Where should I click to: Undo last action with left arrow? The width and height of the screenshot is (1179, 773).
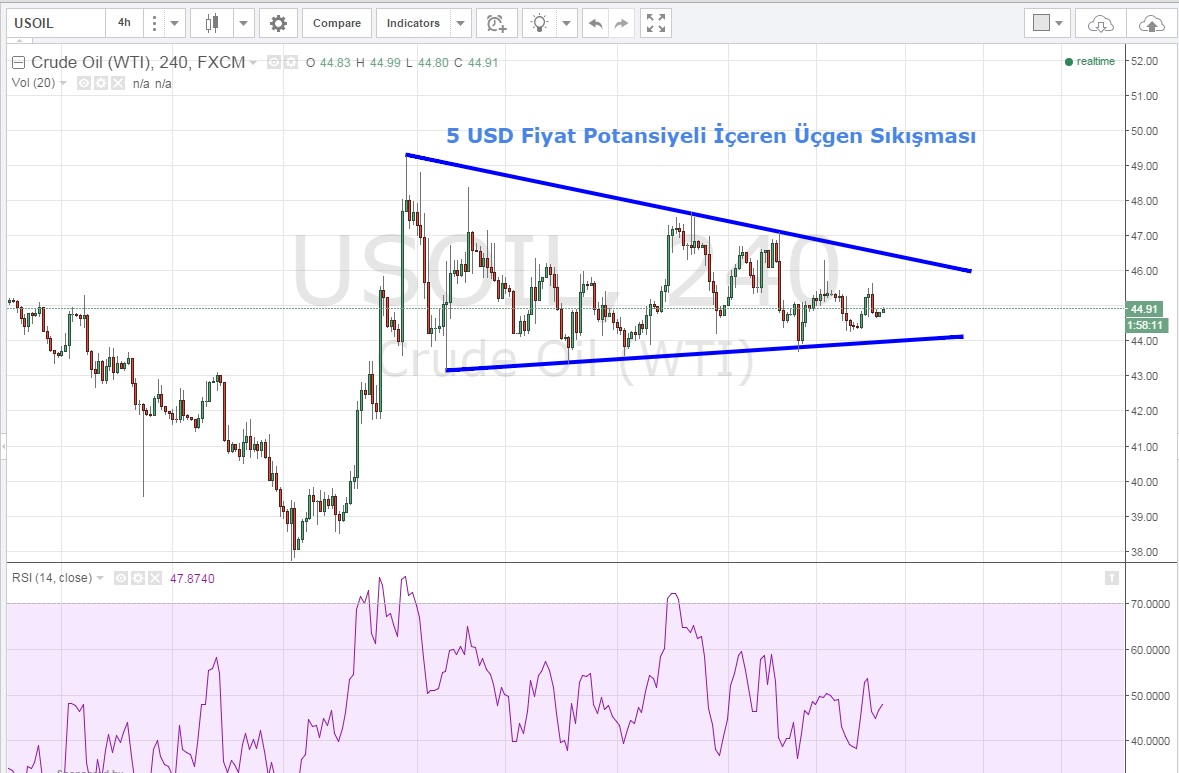596,23
